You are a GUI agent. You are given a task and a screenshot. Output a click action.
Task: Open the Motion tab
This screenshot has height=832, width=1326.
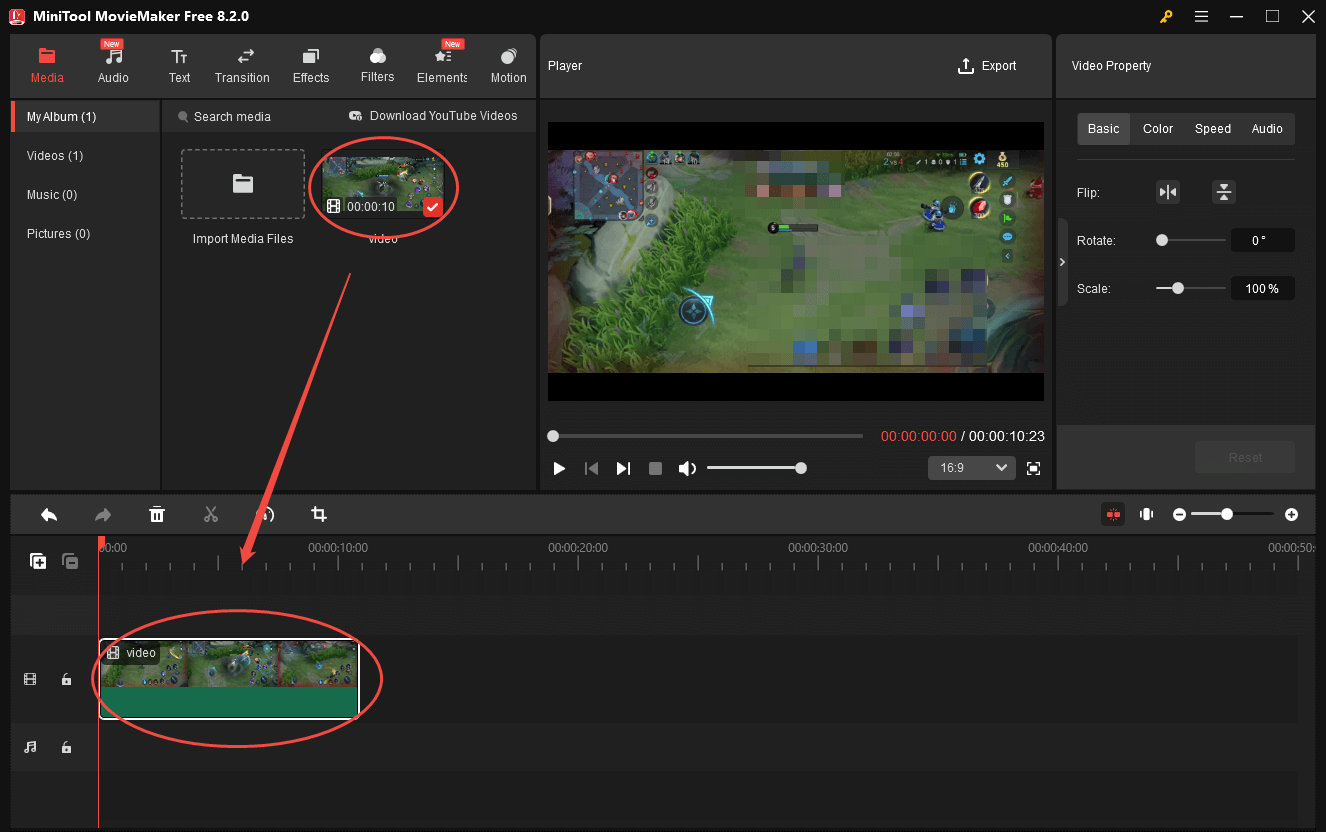pos(508,65)
